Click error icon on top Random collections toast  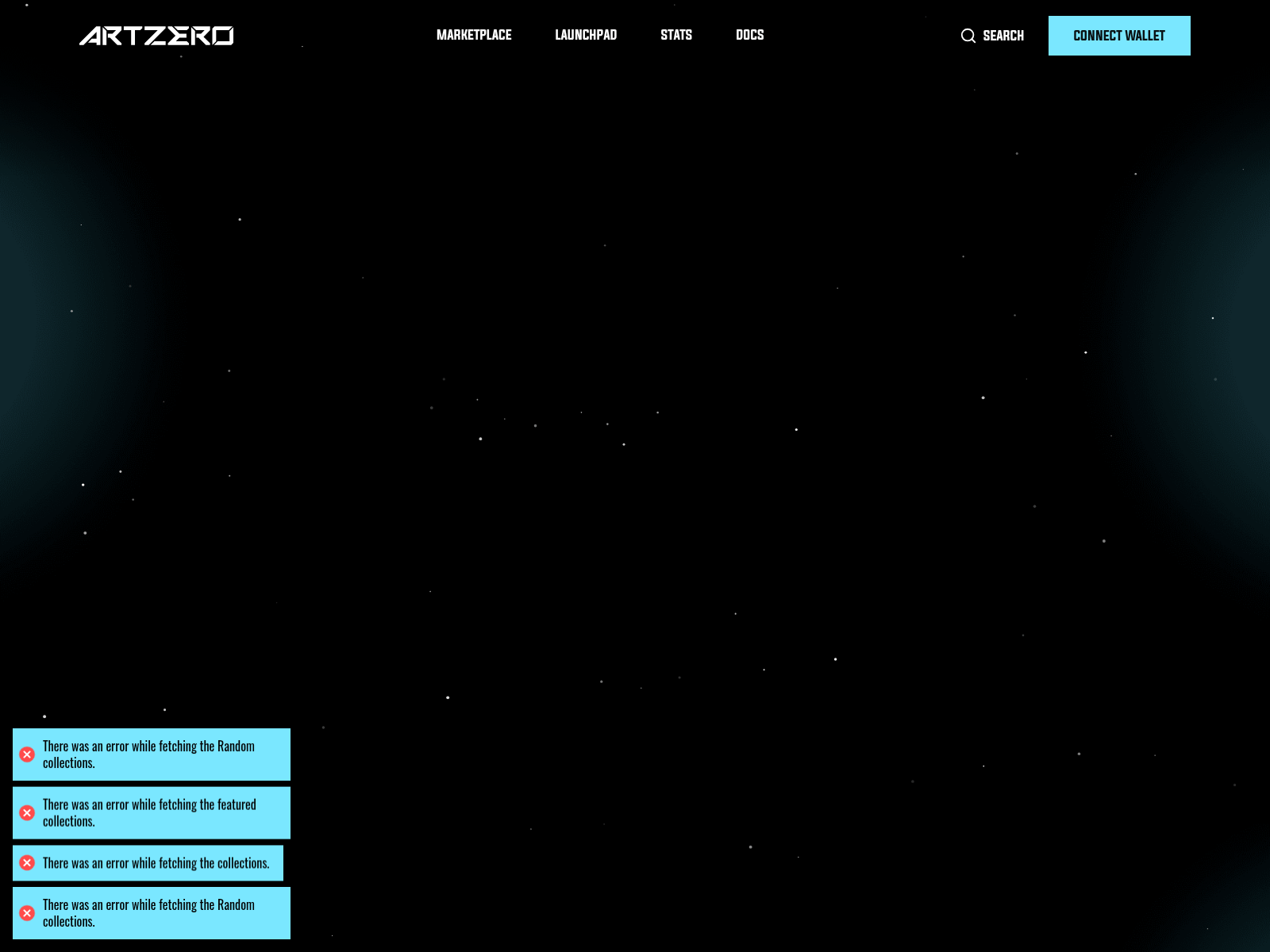(27, 754)
